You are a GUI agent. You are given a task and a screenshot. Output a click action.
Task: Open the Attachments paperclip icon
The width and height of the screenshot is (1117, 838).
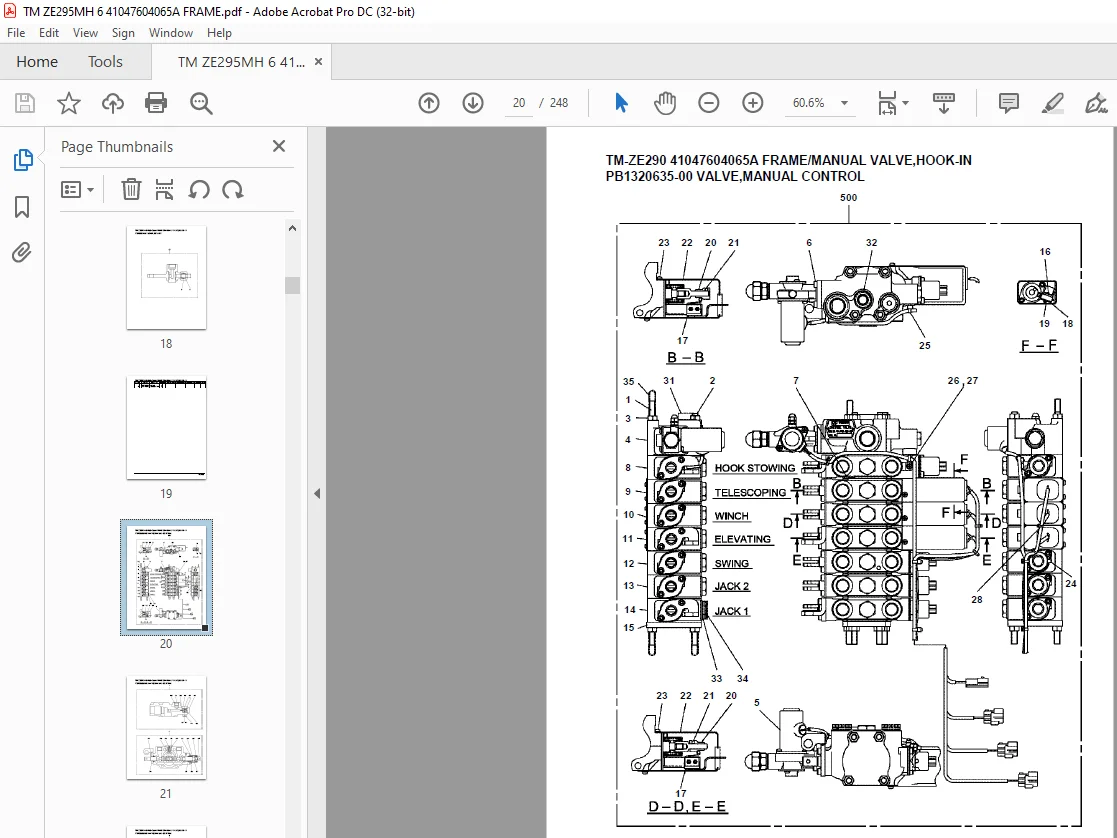pos(22,252)
